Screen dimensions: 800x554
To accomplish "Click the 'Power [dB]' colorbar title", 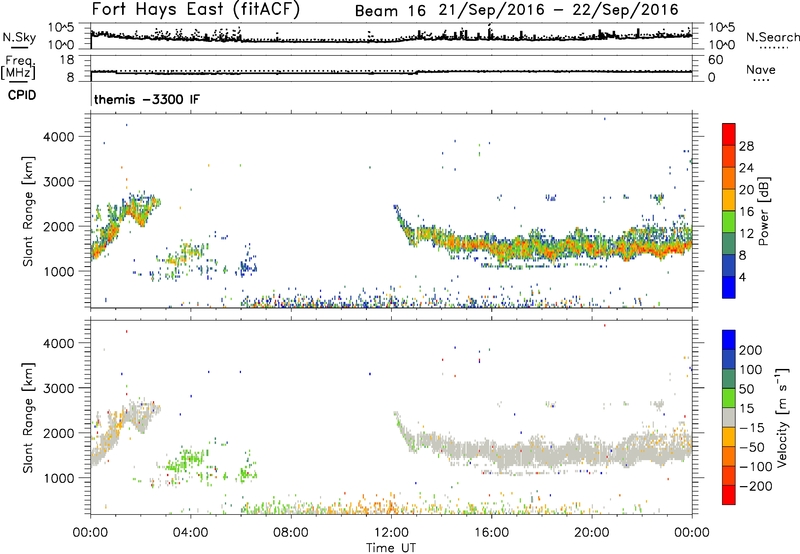I will coord(763,211).
